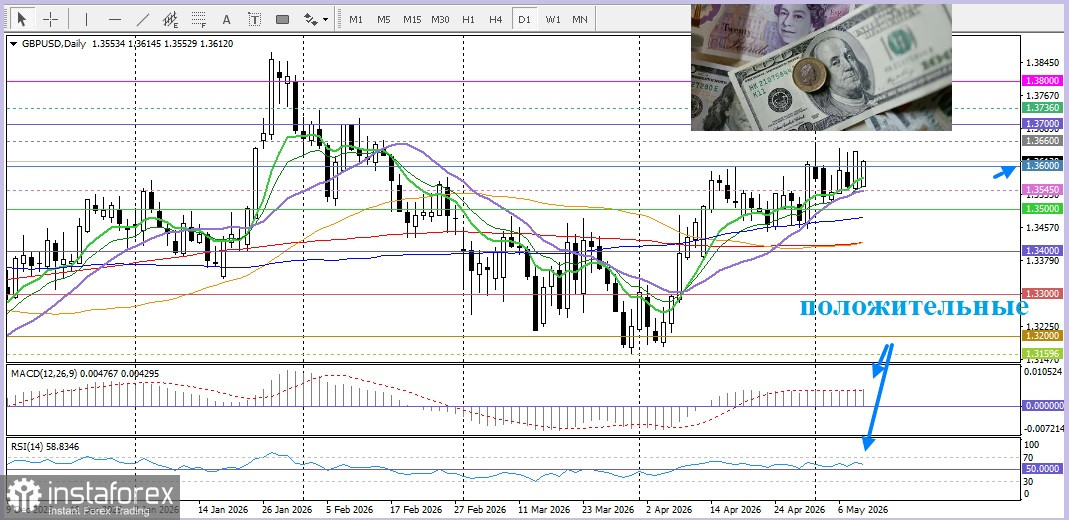The image size is (1069, 520).
Task: Toggle the H4 timeframe button
Action: click(x=496, y=19)
